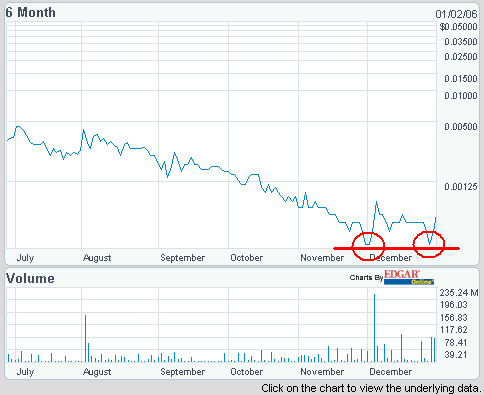Click the '6 Month' chart title

31,12
